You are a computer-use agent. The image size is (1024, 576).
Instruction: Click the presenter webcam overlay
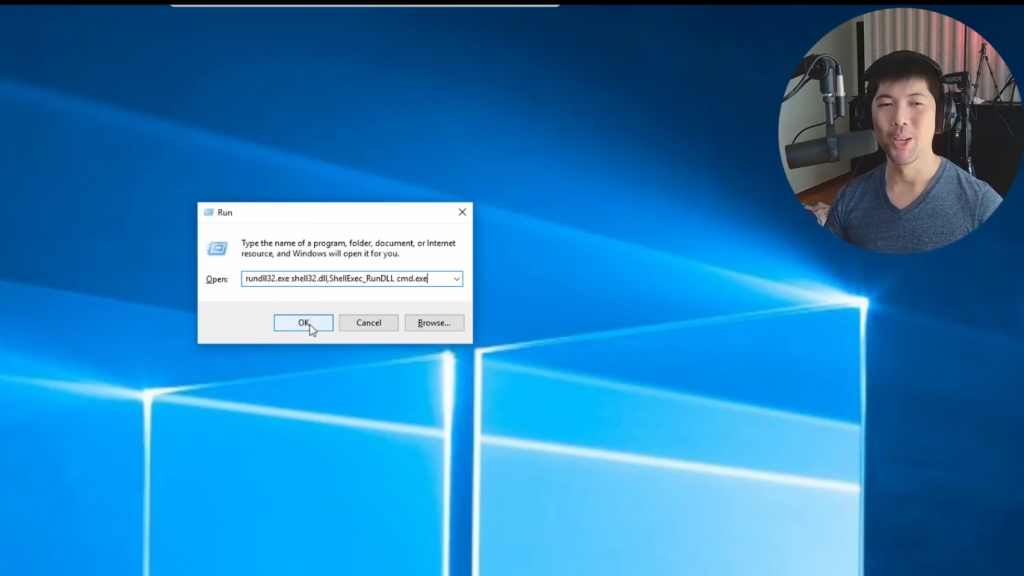tap(901, 131)
